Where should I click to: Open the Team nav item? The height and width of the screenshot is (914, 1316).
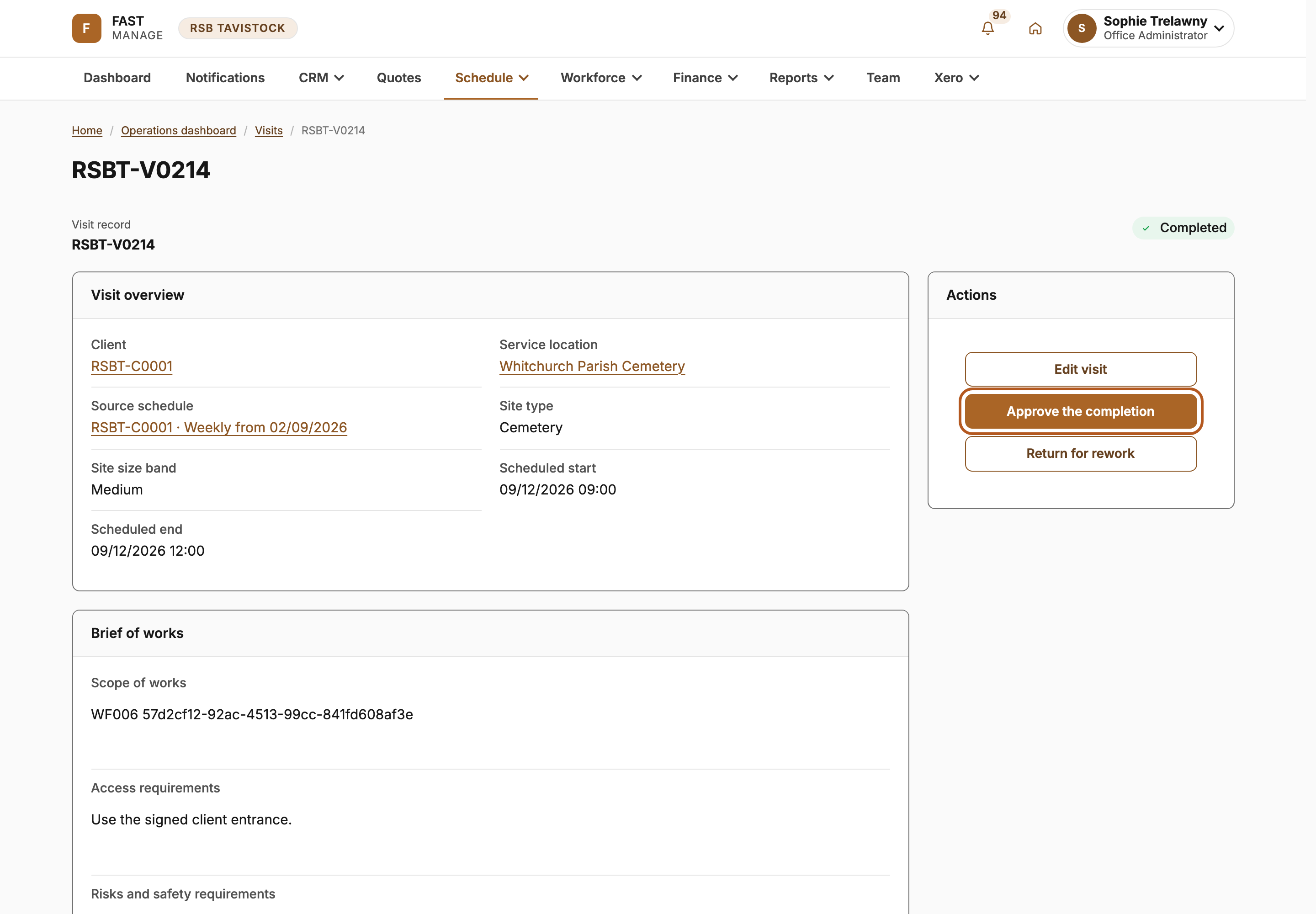click(x=883, y=78)
